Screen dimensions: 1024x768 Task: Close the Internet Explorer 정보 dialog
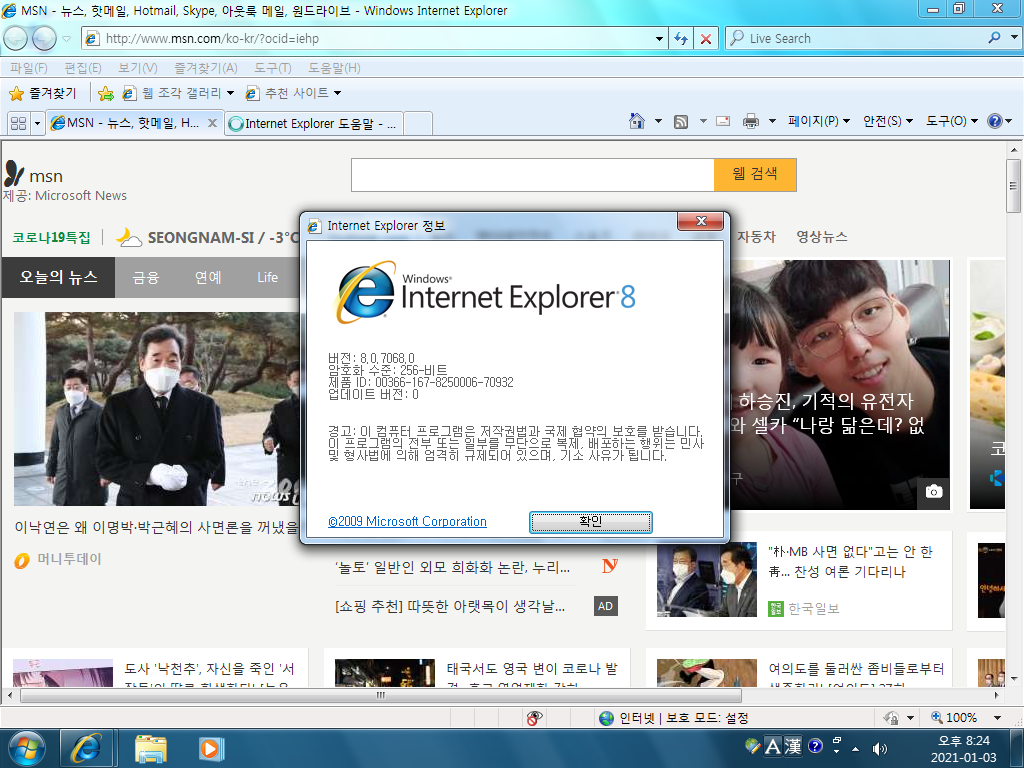point(700,221)
